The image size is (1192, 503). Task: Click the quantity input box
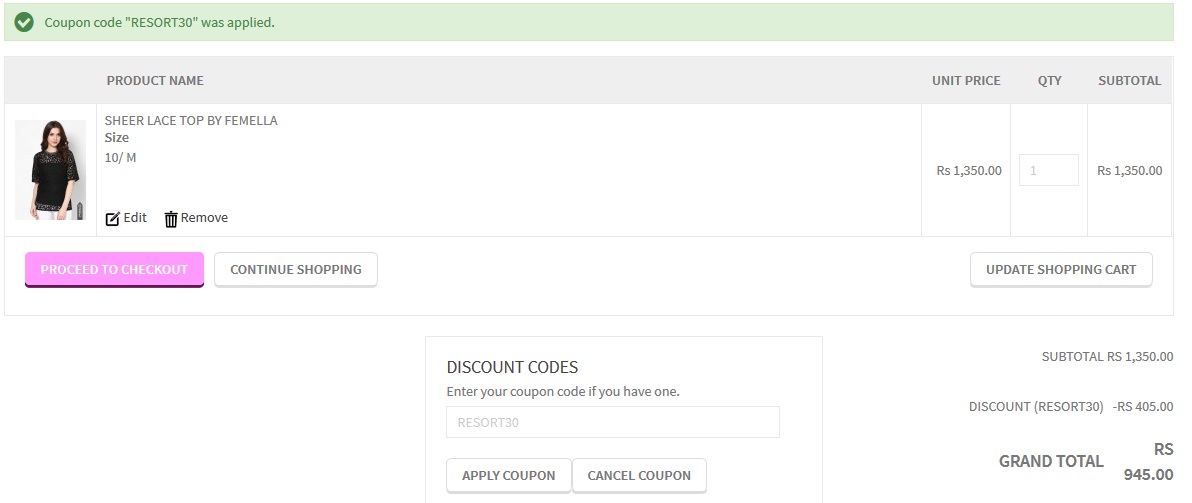pyautogui.click(x=1048, y=170)
